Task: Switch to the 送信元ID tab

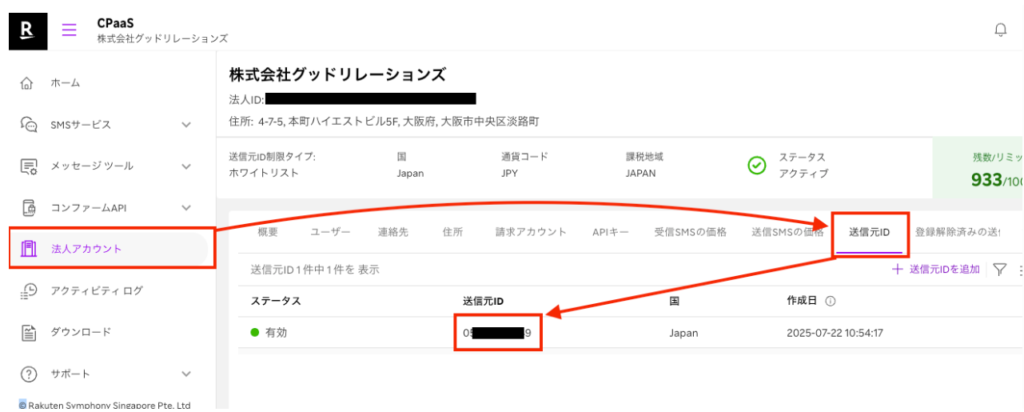Action: [869, 232]
